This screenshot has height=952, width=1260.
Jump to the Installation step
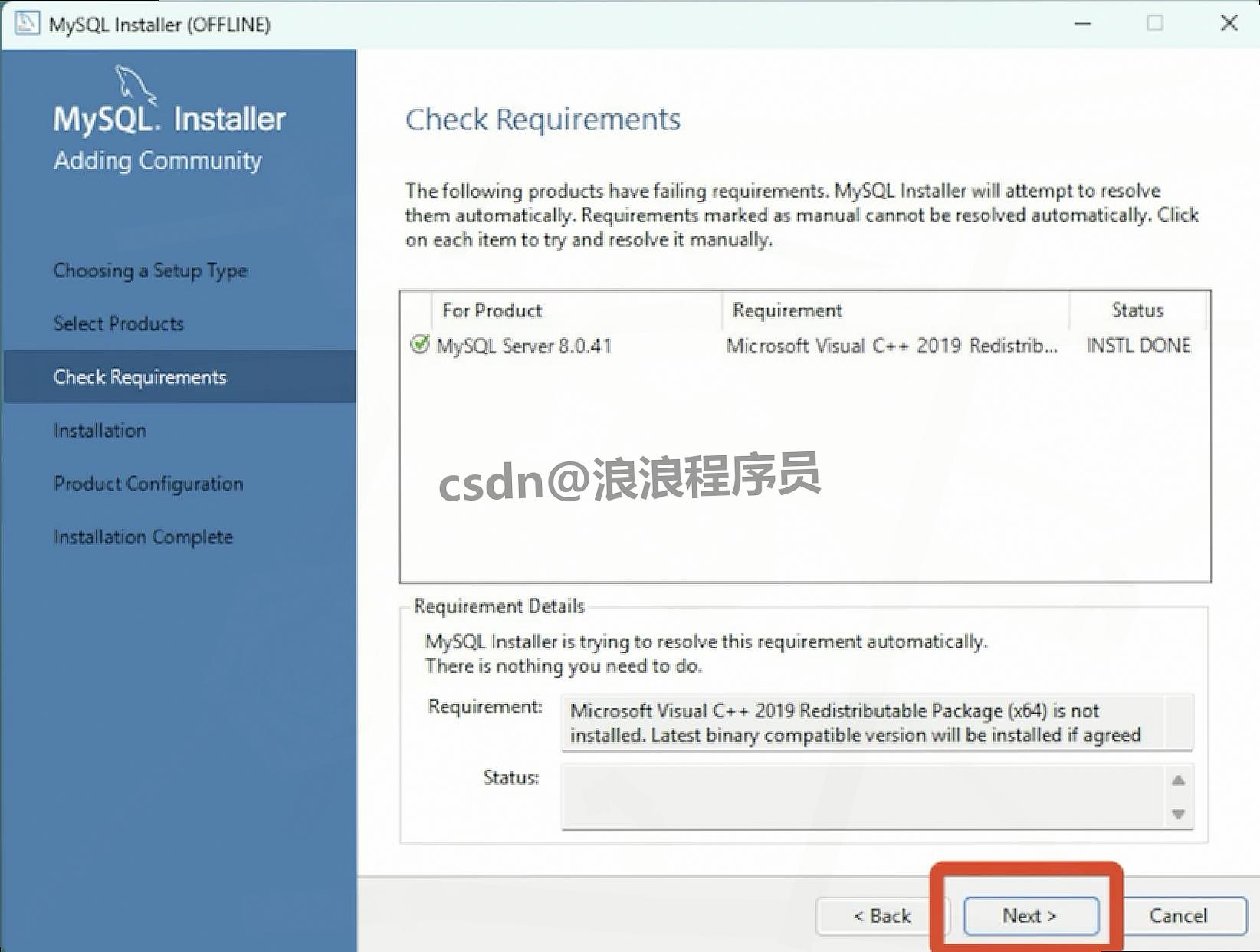pyautogui.click(x=100, y=430)
